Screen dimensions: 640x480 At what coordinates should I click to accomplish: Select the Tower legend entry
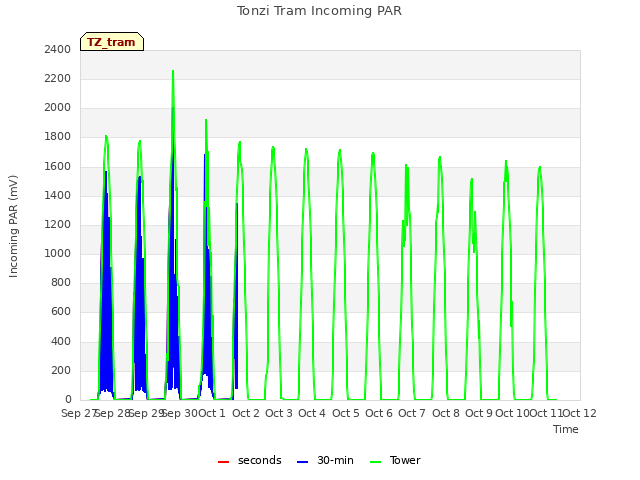pyautogui.click(x=395, y=460)
